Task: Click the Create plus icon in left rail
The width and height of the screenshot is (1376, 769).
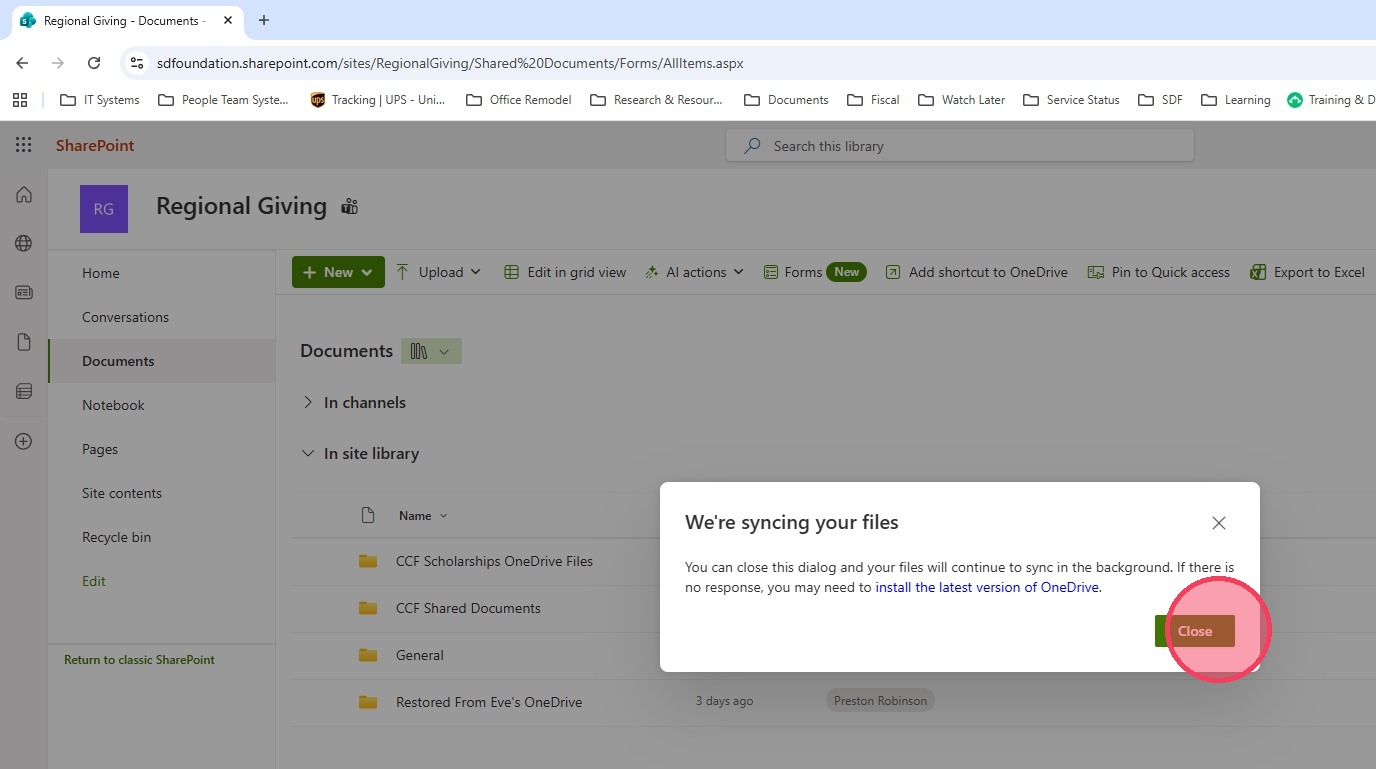Action: [x=24, y=441]
